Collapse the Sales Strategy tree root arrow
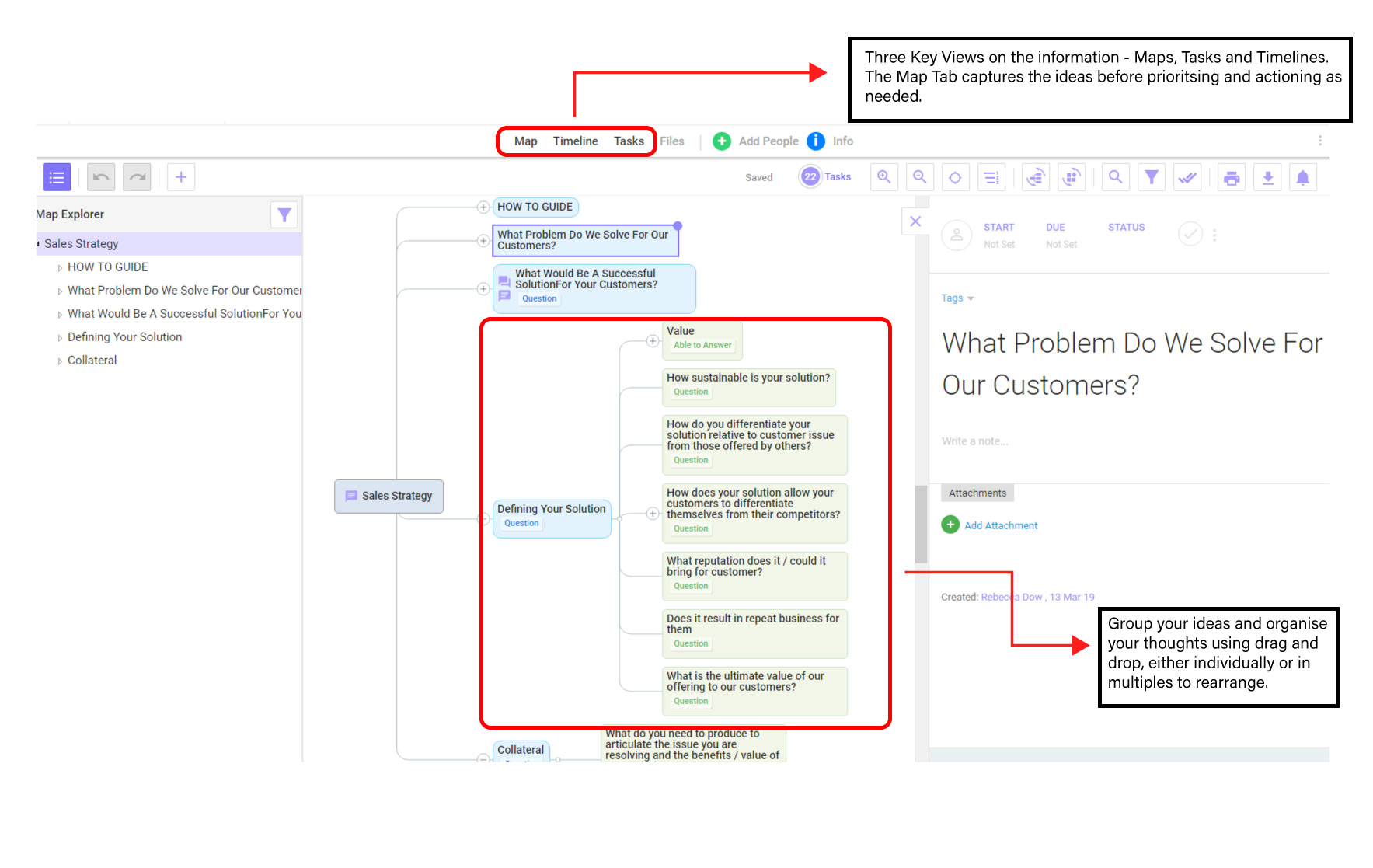The image size is (1373, 868). tap(38, 244)
